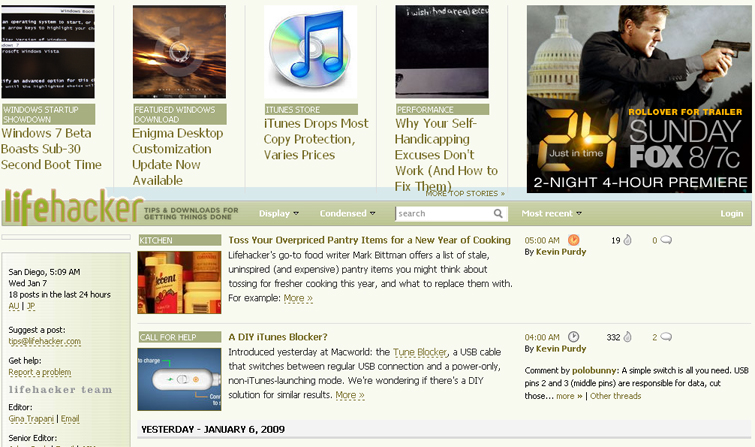Viewport: 755px width, 447px height.
Task: Open Enigma Desktop Customization Update headline
Action: click(178, 157)
